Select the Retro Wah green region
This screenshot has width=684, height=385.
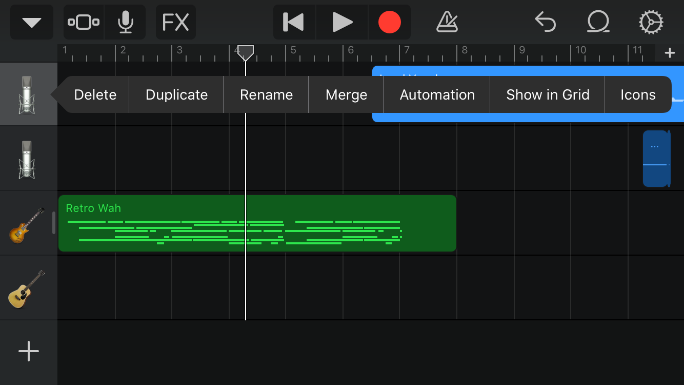click(x=257, y=223)
